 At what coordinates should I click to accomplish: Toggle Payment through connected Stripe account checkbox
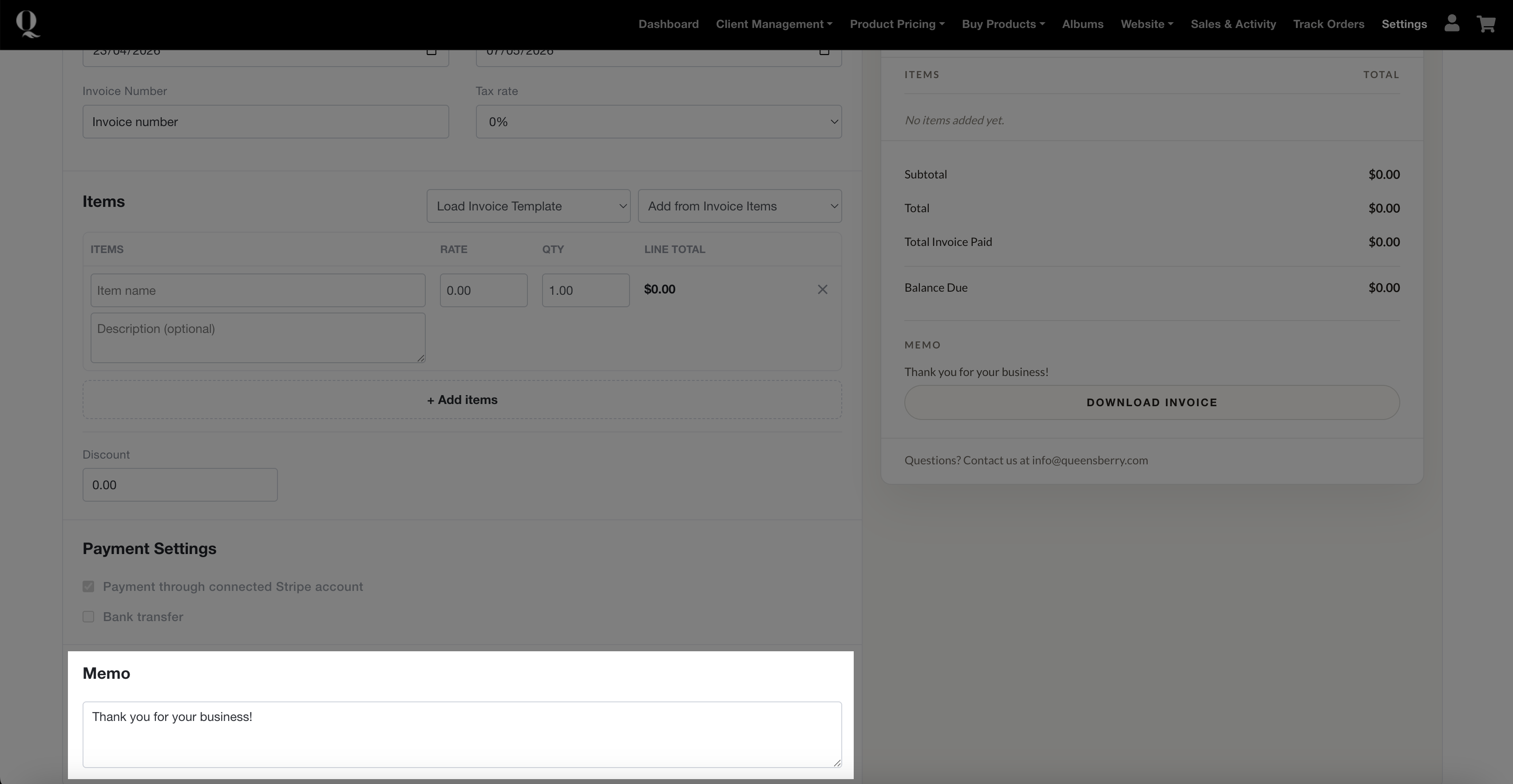pyautogui.click(x=89, y=587)
